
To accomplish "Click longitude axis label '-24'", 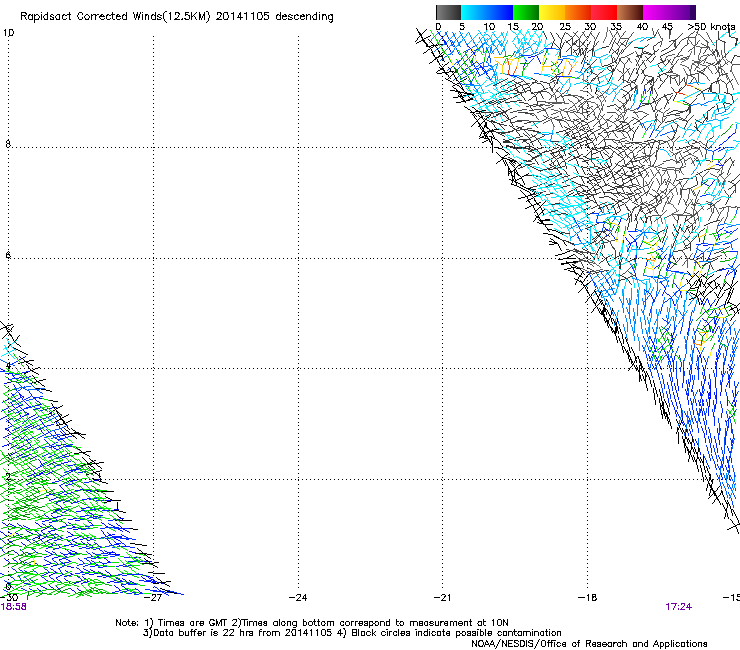I will [x=298, y=598].
